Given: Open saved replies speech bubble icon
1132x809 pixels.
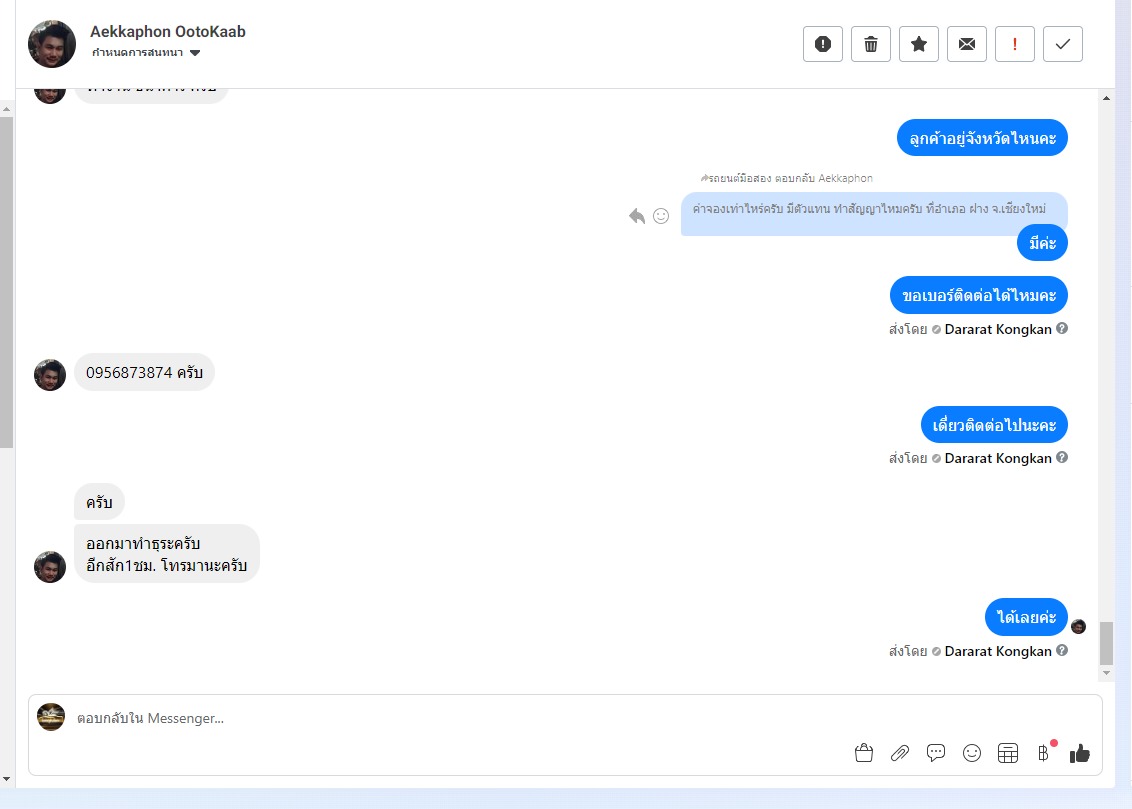Looking at the screenshot, I should click(x=936, y=753).
